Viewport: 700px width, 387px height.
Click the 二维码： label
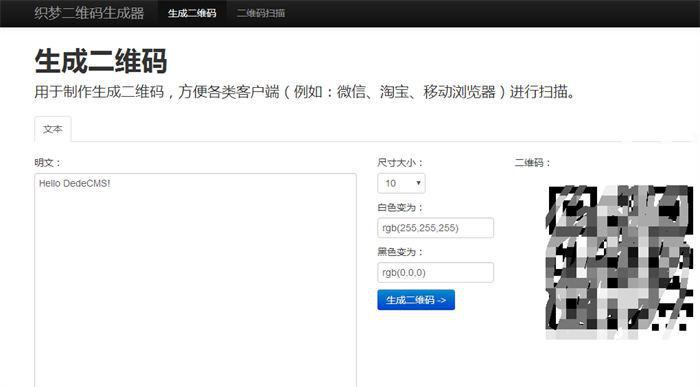click(533, 162)
